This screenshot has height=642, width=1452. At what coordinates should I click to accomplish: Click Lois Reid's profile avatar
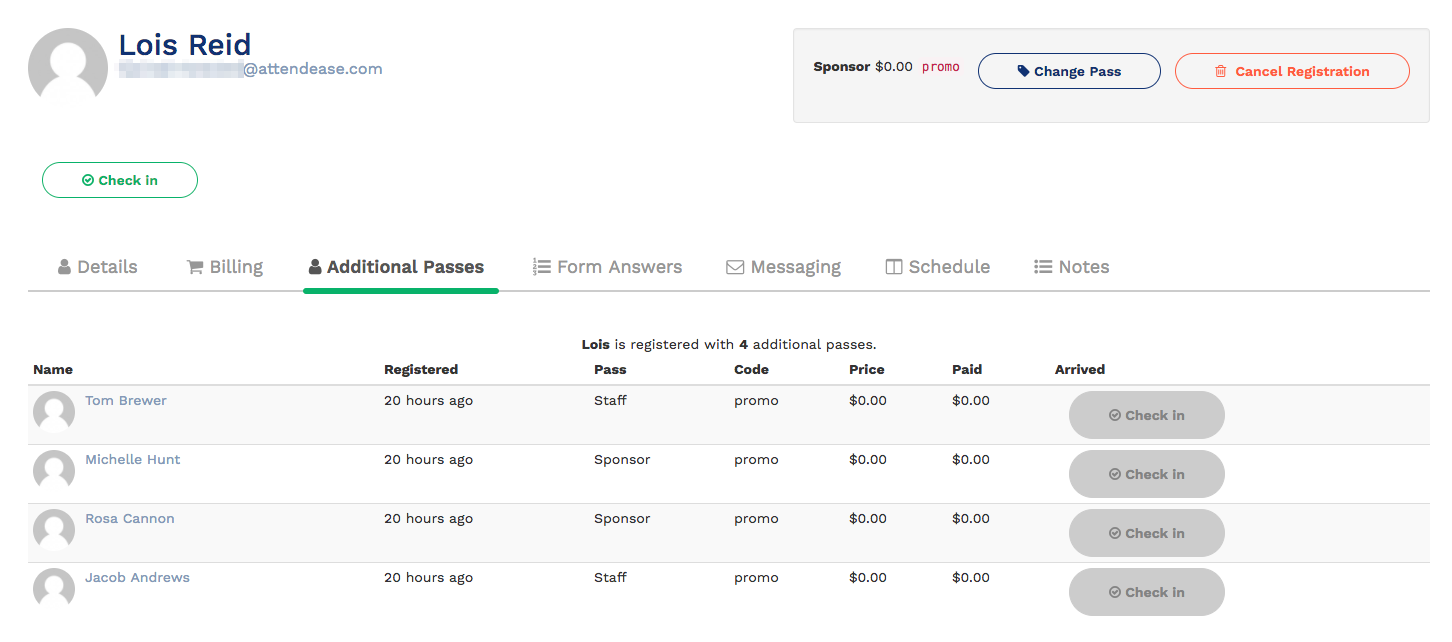point(67,65)
